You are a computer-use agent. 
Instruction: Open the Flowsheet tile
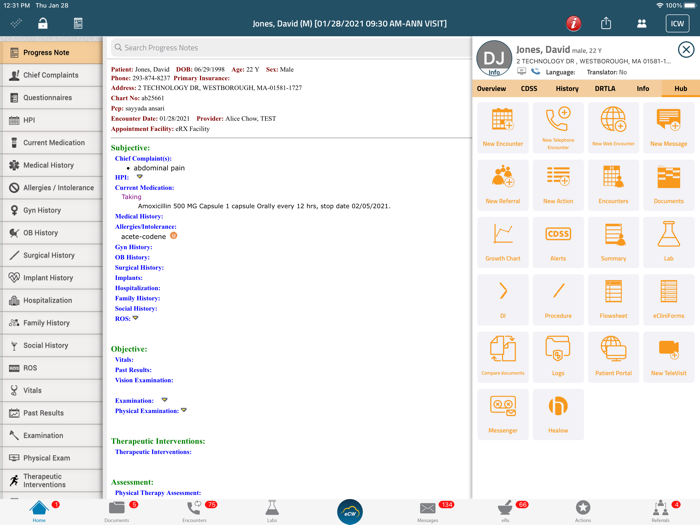pyautogui.click(x=613, y=300)
